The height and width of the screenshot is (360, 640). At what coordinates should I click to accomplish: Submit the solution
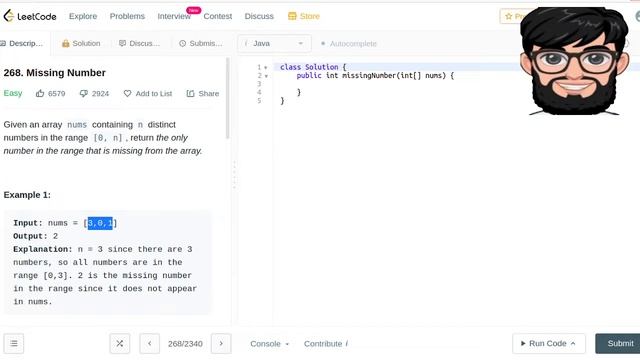[x=619, y=344]
